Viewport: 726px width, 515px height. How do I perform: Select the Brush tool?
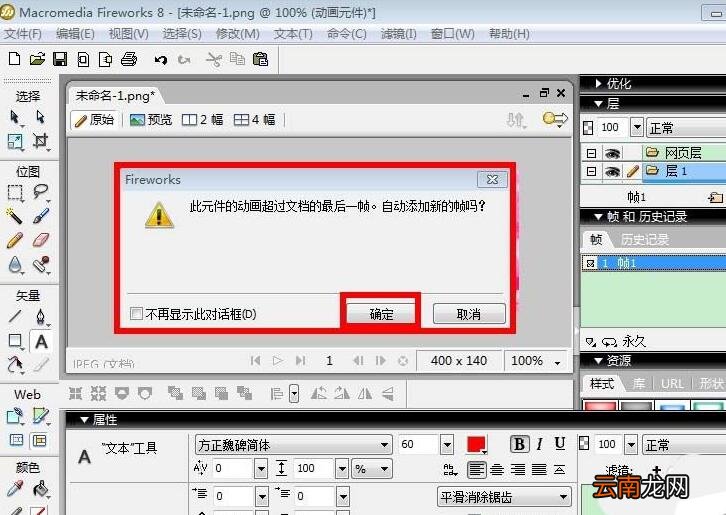pyautogui.click(x=41, y=216)
